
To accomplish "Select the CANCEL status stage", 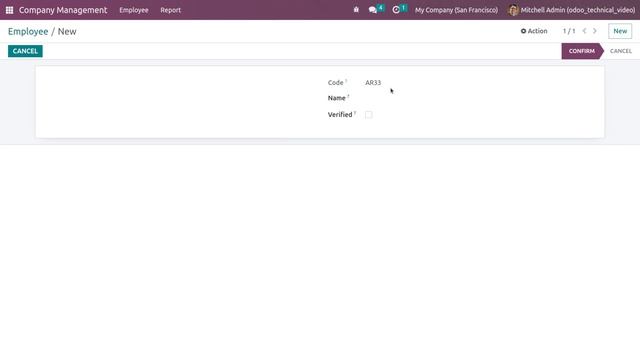I will click(621, 51).
